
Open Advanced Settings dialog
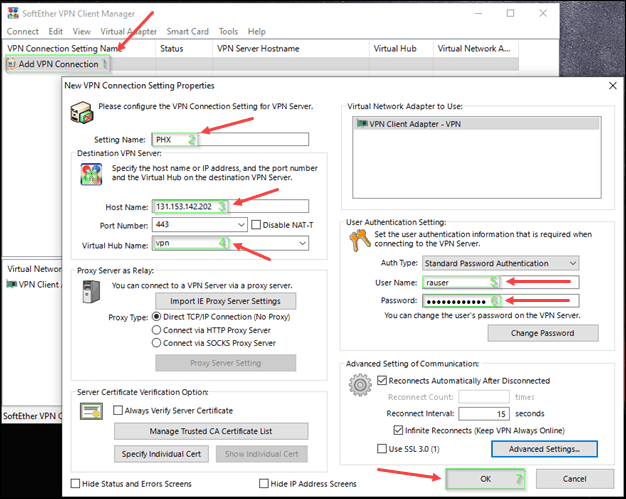coord(544,449)
